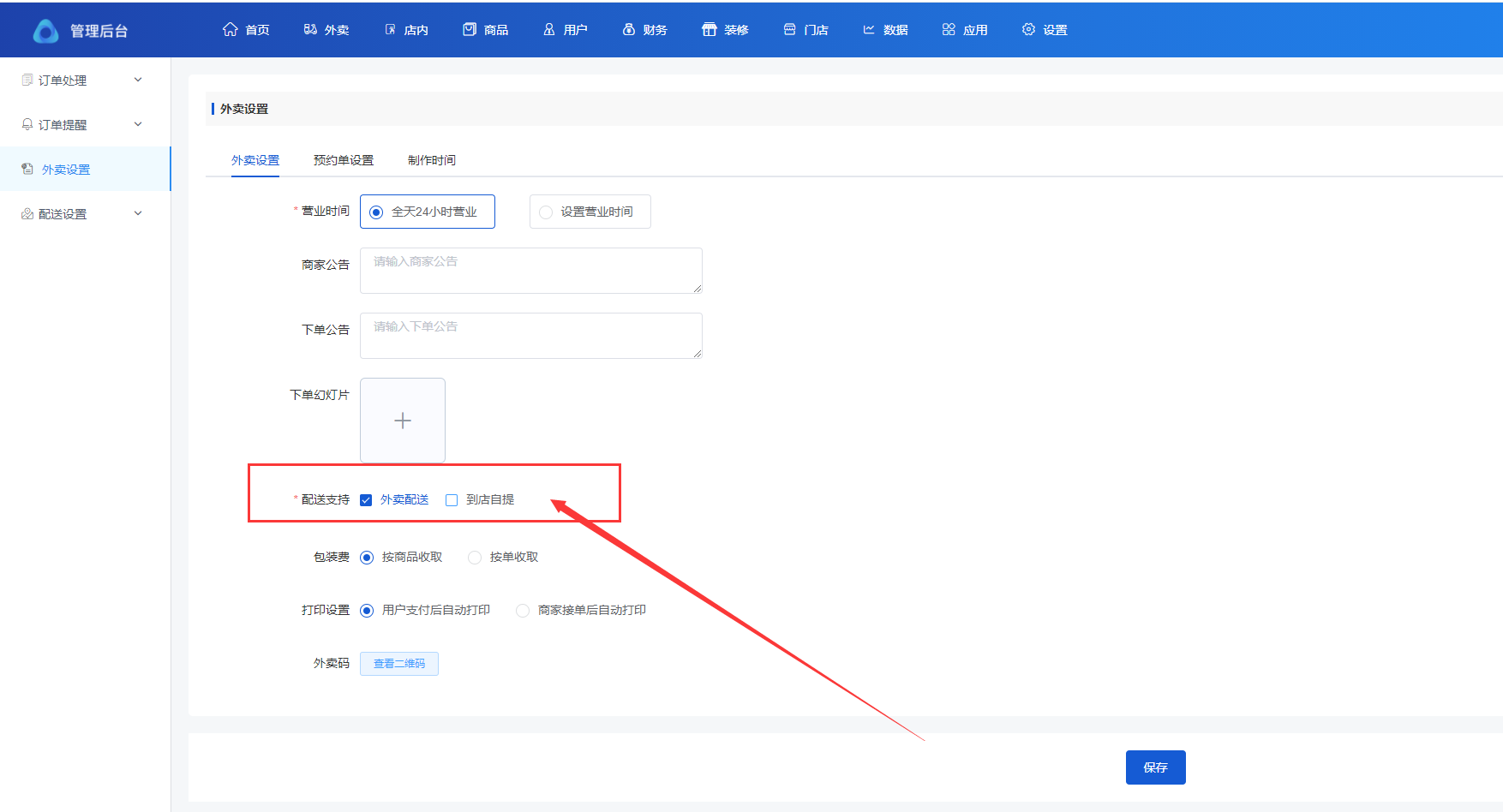Click the 装修 storefront icon in navbar
This screenshot has width=1503, height=812.
pyautogui.click(x=709, y=29)
